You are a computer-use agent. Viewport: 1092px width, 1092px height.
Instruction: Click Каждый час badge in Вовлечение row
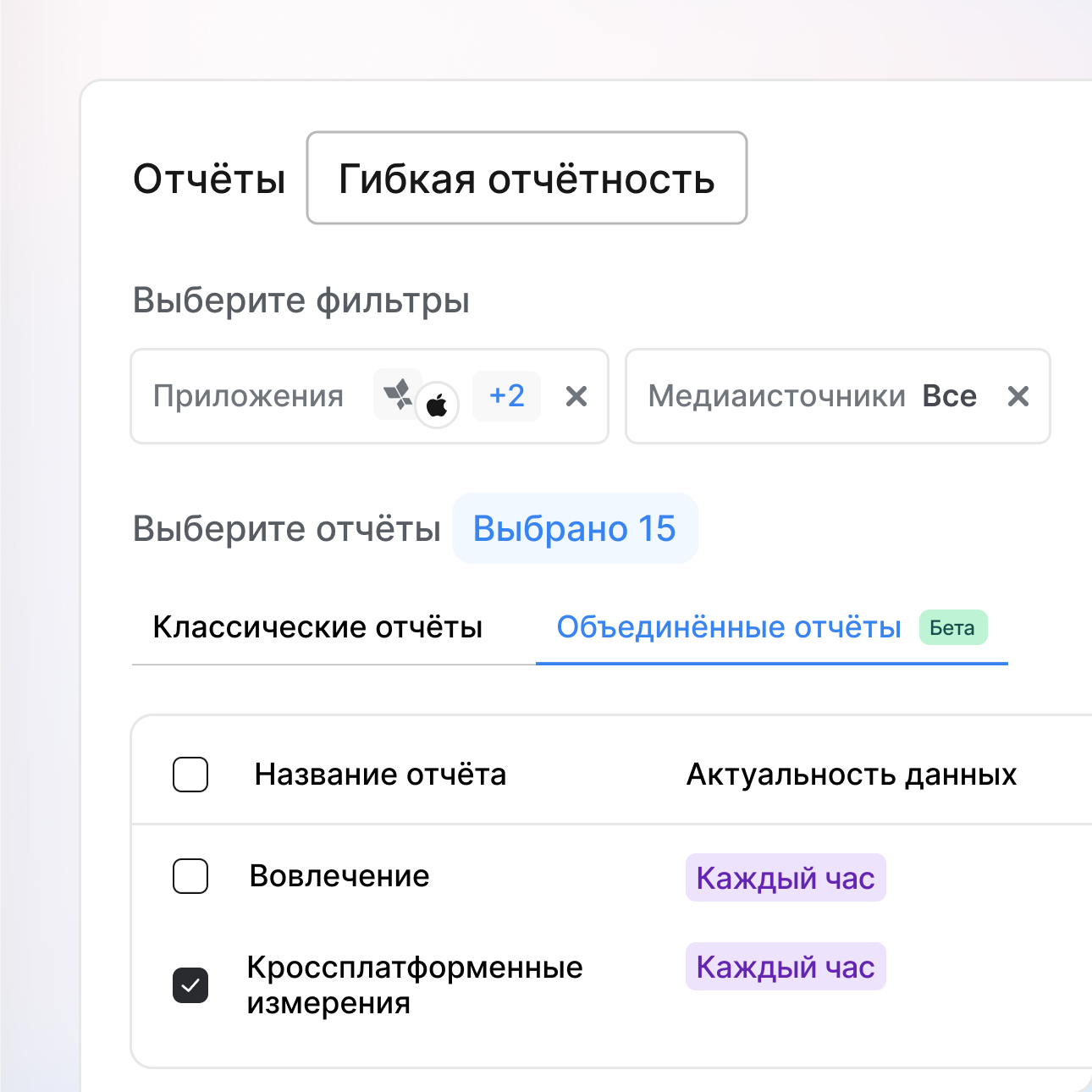(x=785, y=878)
